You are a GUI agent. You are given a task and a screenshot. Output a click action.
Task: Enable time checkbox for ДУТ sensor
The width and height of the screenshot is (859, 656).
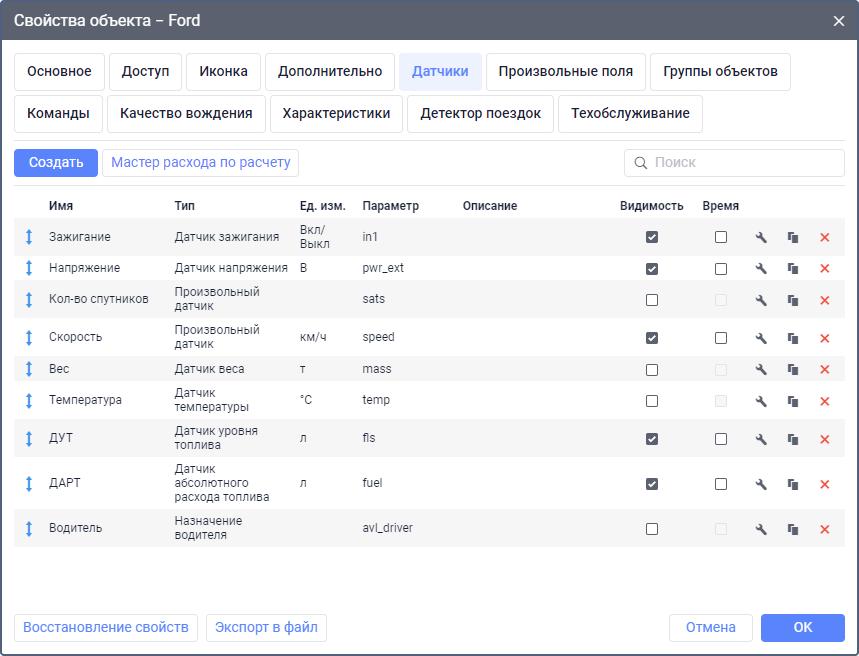click(x=721, y=439)
